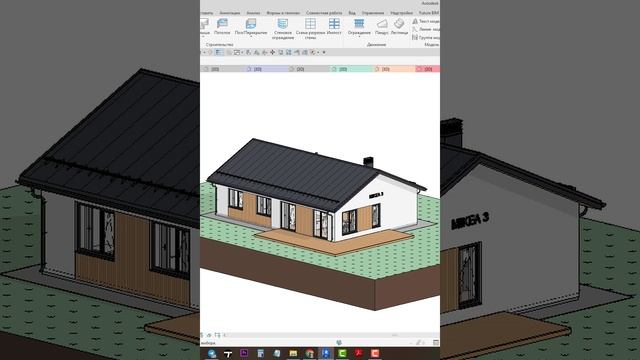Open the yellow file manager taskbar icon

(293, 353)
